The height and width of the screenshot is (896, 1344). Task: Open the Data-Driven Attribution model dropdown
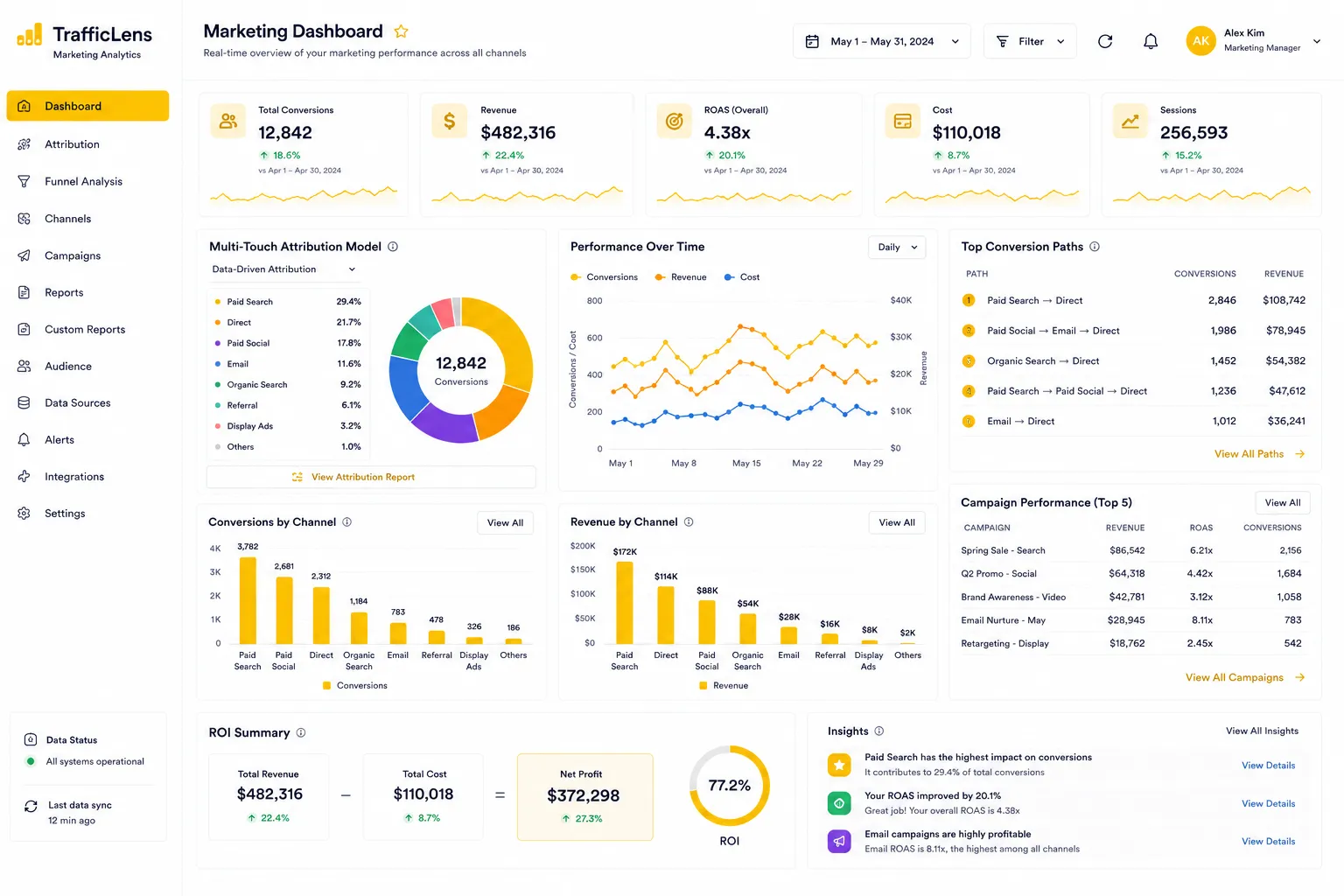tap(283, 269)
